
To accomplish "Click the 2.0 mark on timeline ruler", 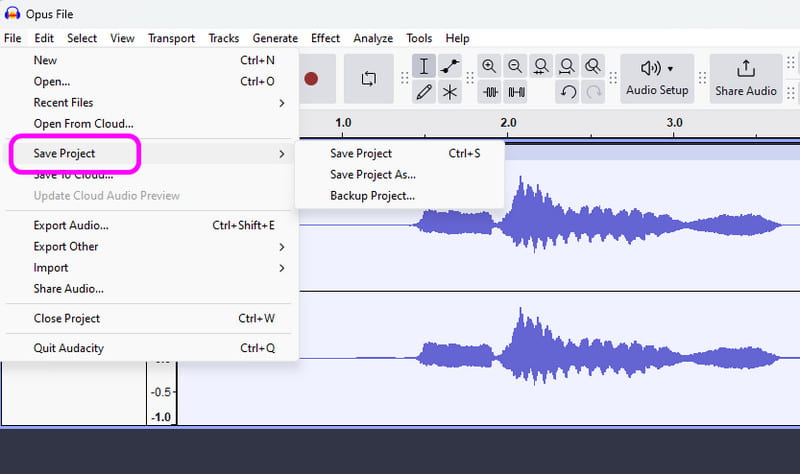I will pos(508,122).
